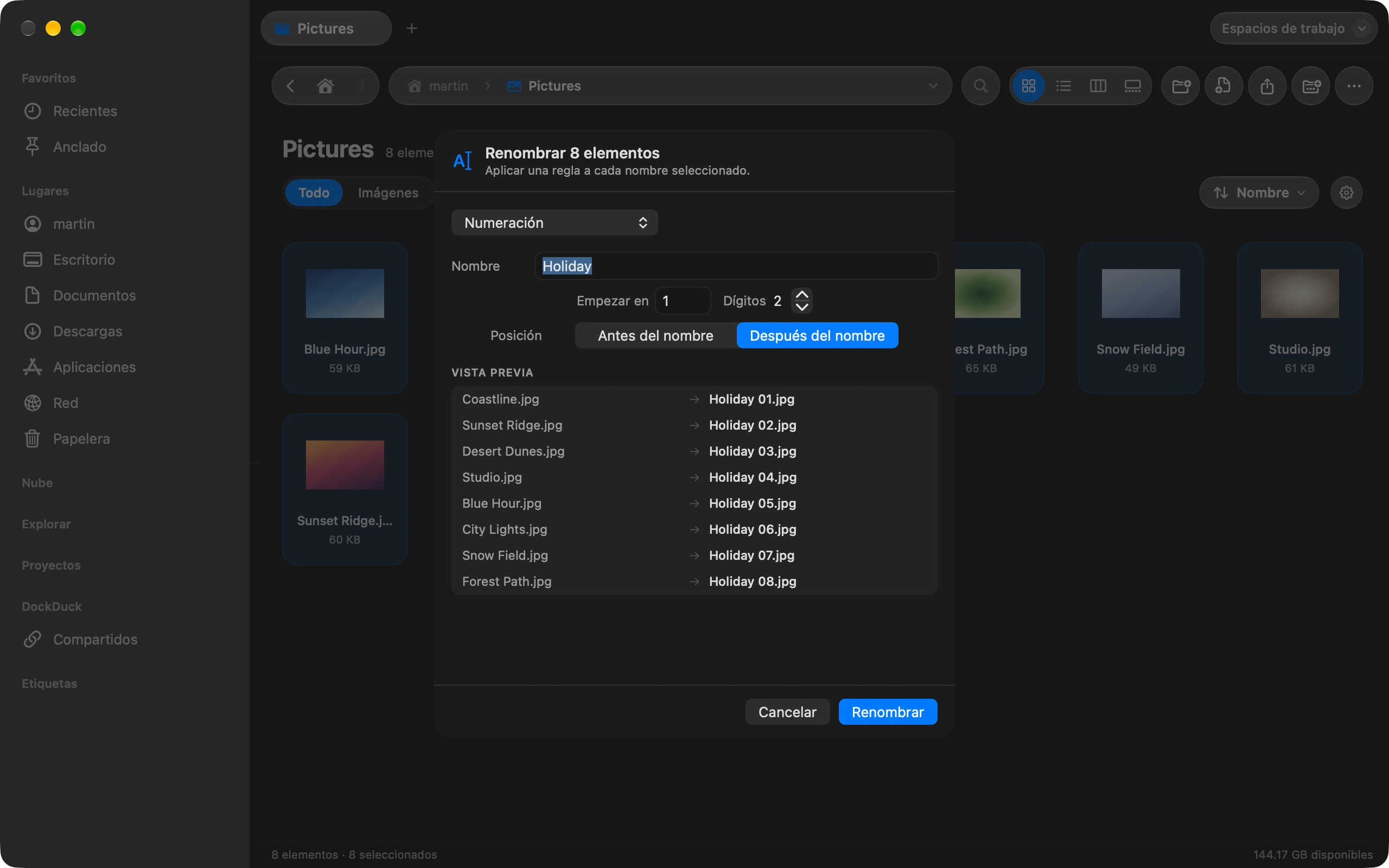Switch to icon grid view

pos(1029,86)
